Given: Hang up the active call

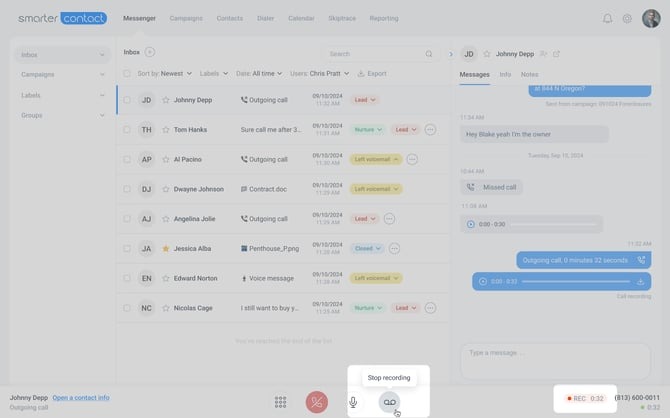Looking at the screenshot, I should (x=317, y=402).
